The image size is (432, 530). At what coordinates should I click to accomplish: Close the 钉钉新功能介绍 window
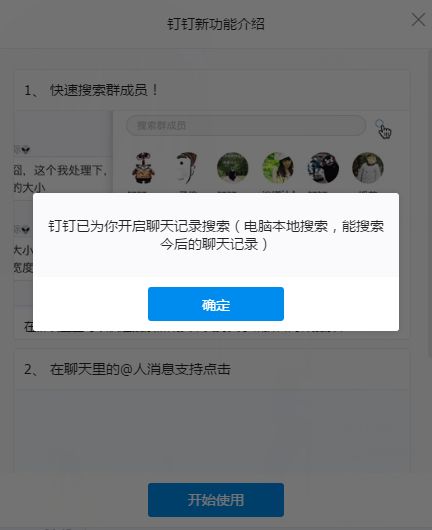418,20
